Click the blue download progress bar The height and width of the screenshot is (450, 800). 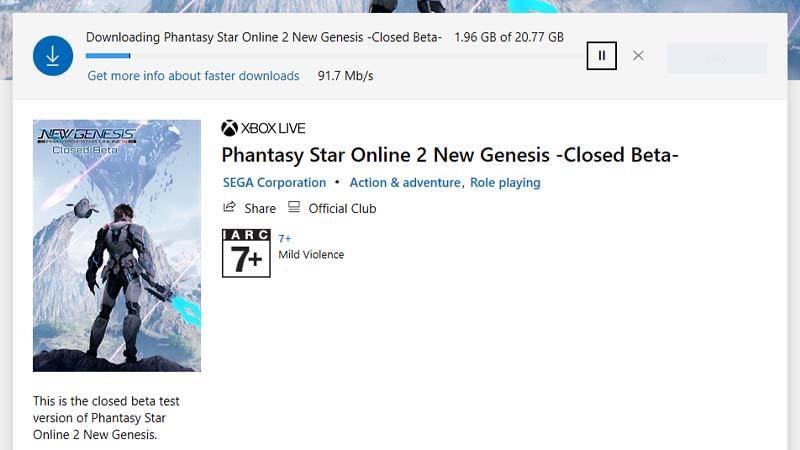pyautogui.click(x=108, y=56)
